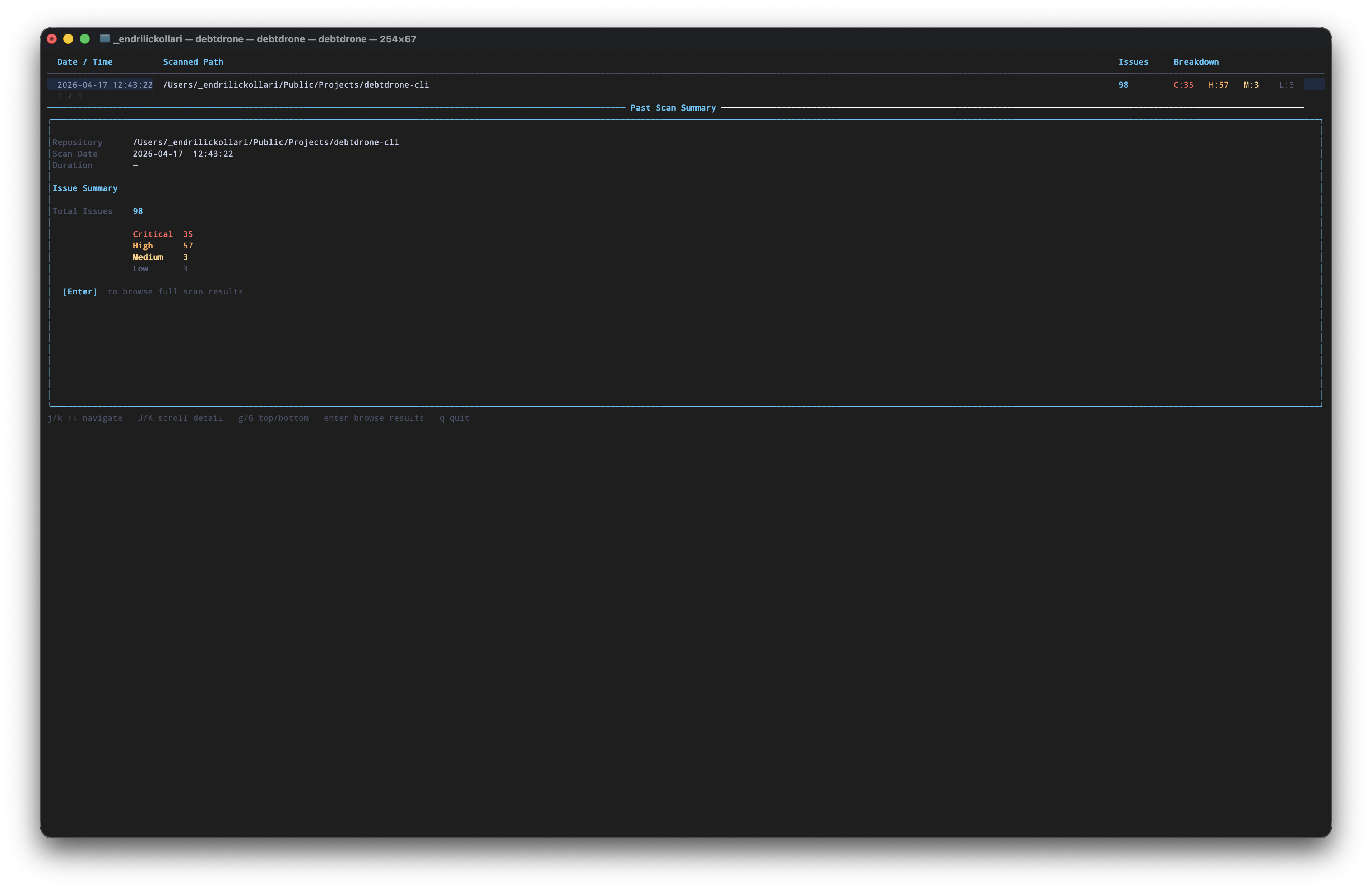Click the Issues column header
This screenshot has height=891, width=1372.
[1134, 62]
